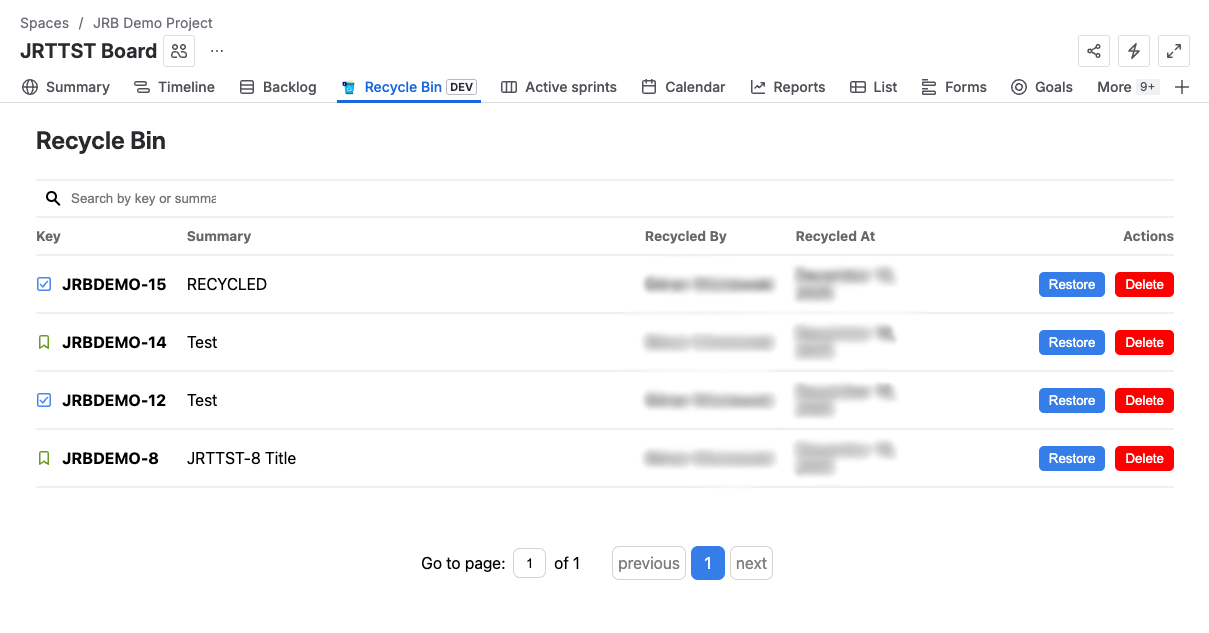
Task: Click the story bookmark icon for JRBDEMO-14
Action: tap(44, 342)
